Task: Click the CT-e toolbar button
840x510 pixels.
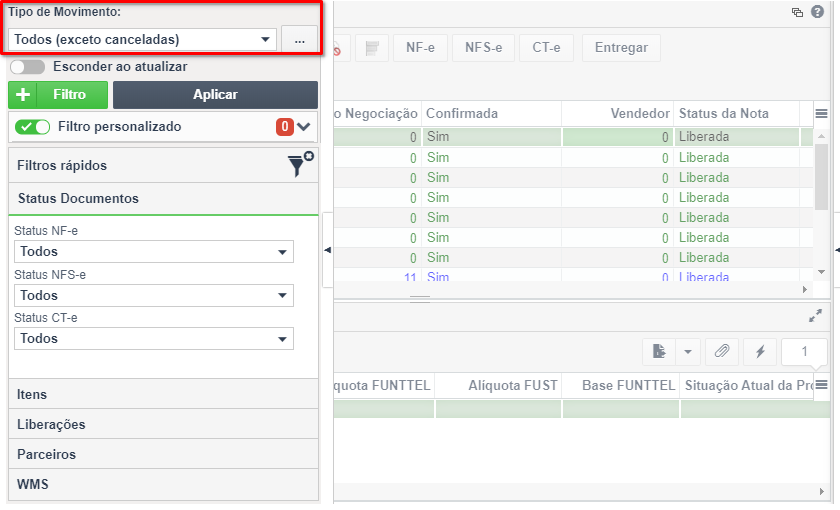Action: click(546, 48)
